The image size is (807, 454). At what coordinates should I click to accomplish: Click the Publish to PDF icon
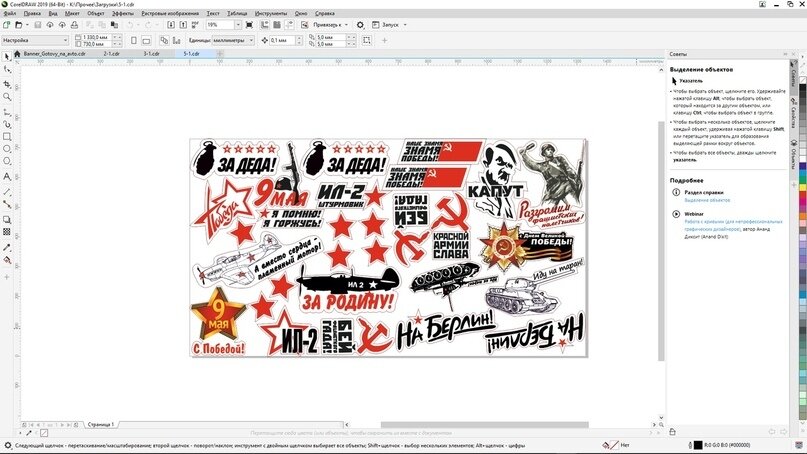195,25
